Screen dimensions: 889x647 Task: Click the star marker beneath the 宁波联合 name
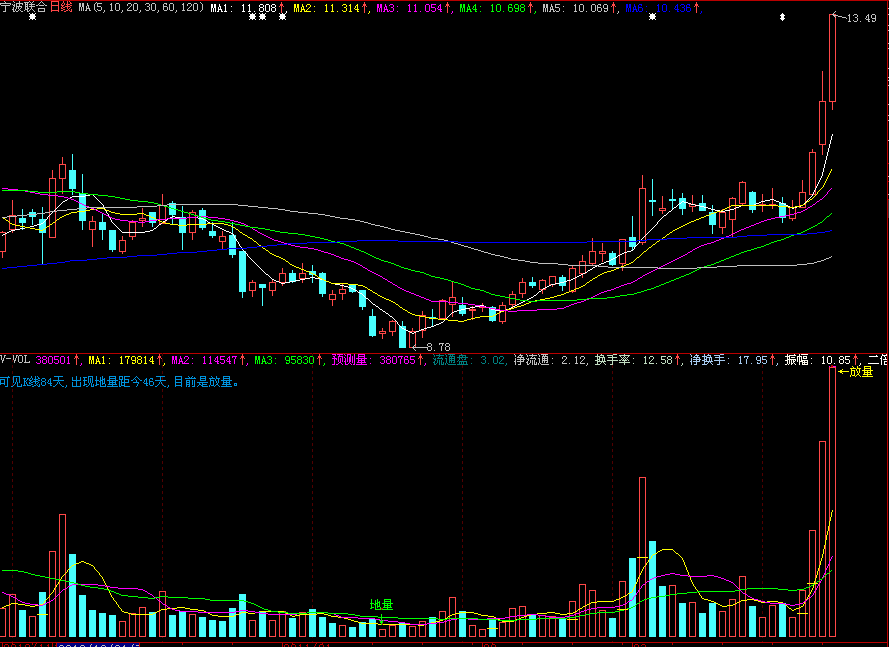coord(32,17)
